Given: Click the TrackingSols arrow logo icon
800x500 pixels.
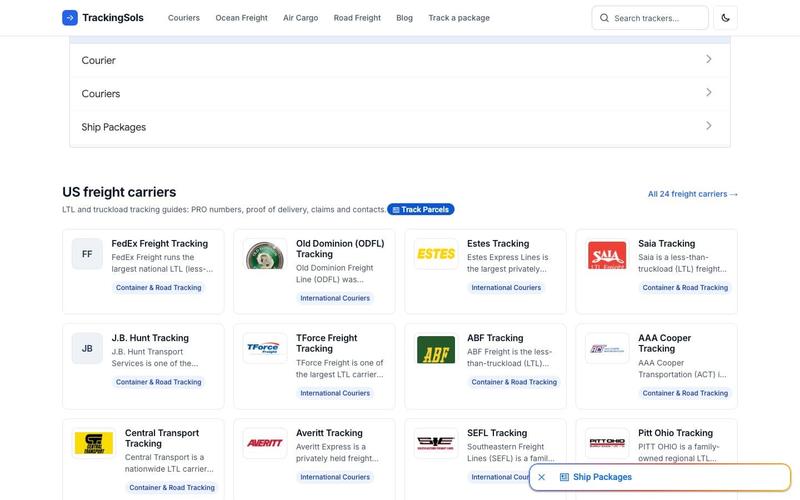Looking at the screenshot, I should pos(70,18).
